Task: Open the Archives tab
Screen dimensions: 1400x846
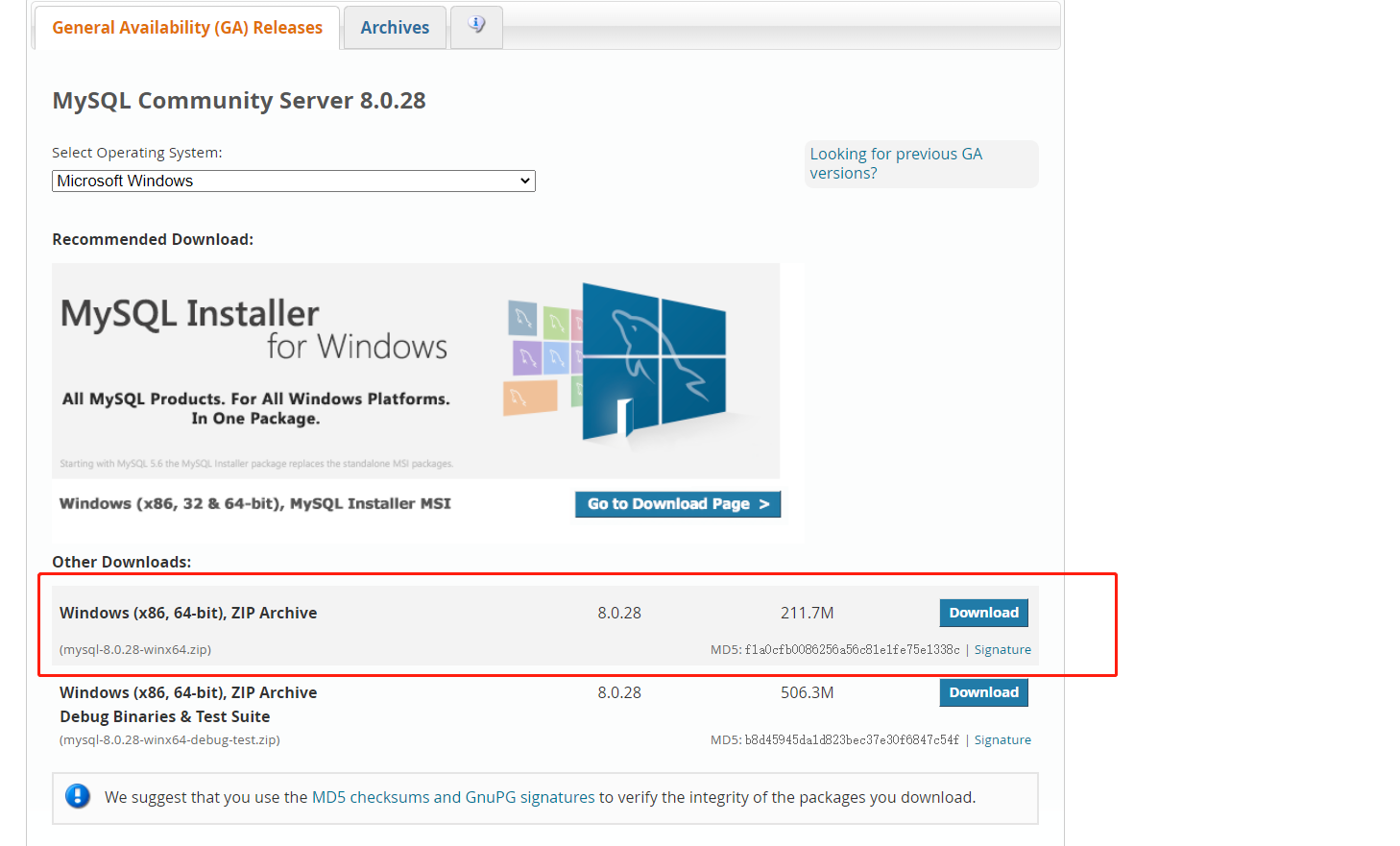Action: (x=395, y=28)
